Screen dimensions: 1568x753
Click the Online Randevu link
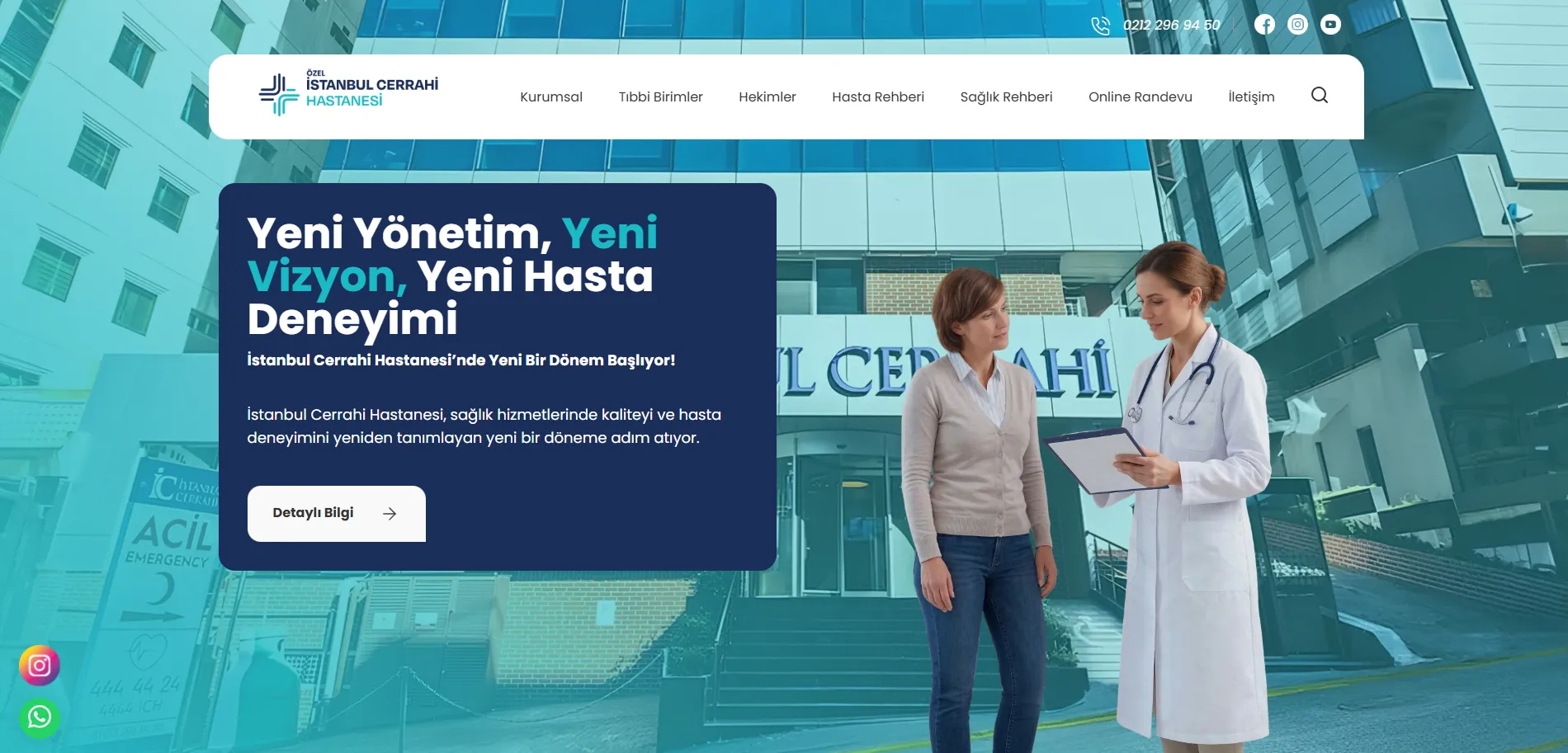(1140, 96)
